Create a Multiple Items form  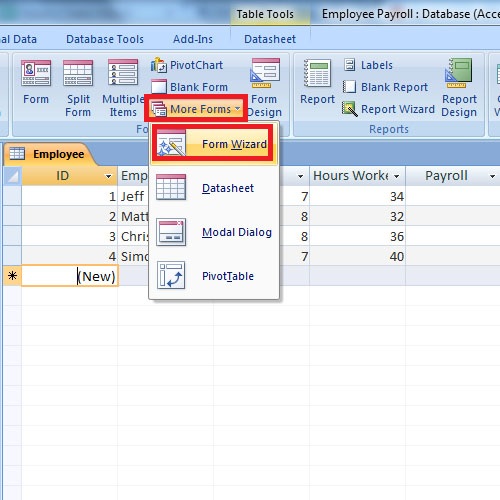(123, 88)
